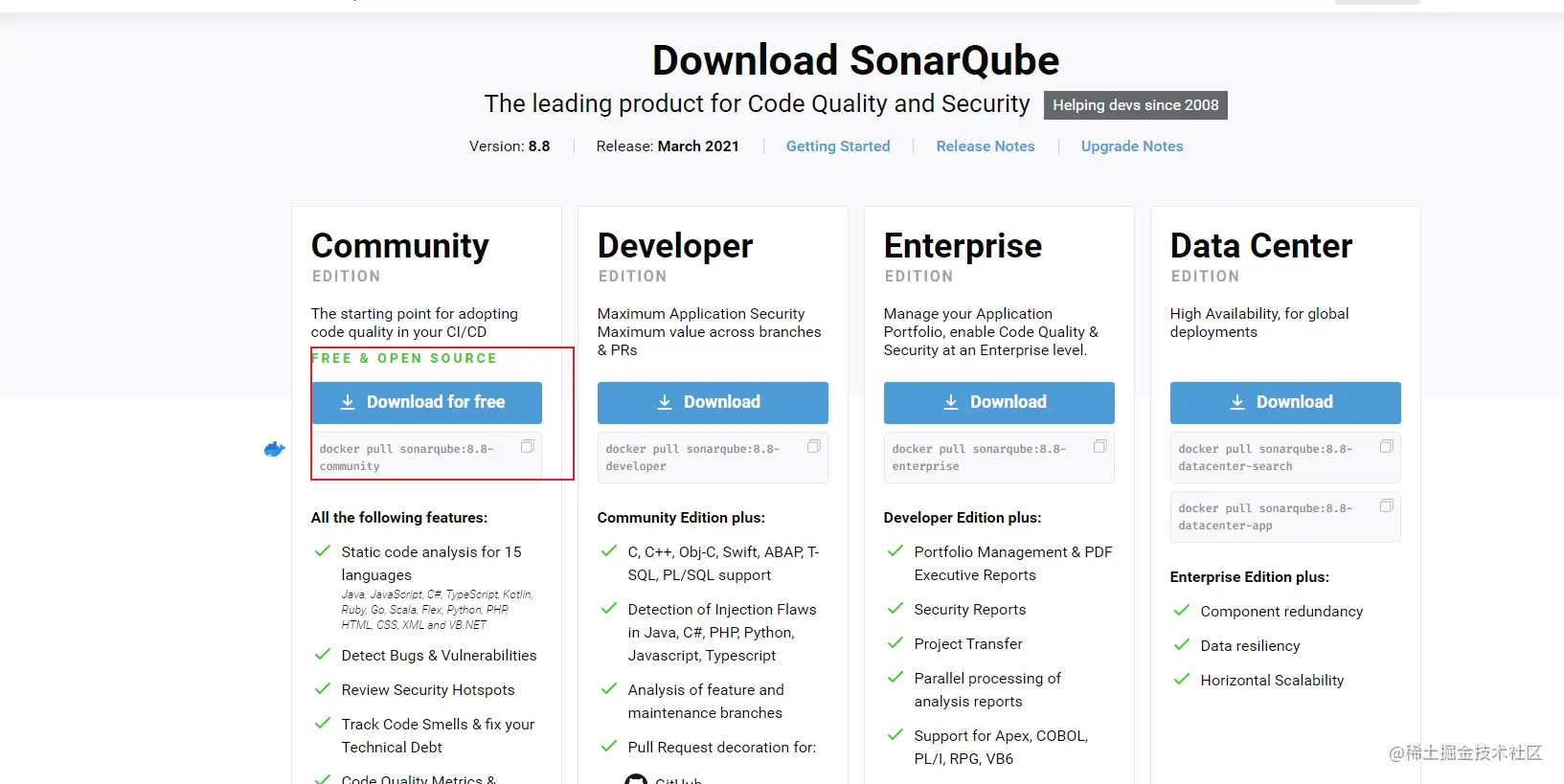Click 'Portfolio Management & PDF Executive Reports'
Screen dimensions: 1564x784
[x=1013, y=564]
